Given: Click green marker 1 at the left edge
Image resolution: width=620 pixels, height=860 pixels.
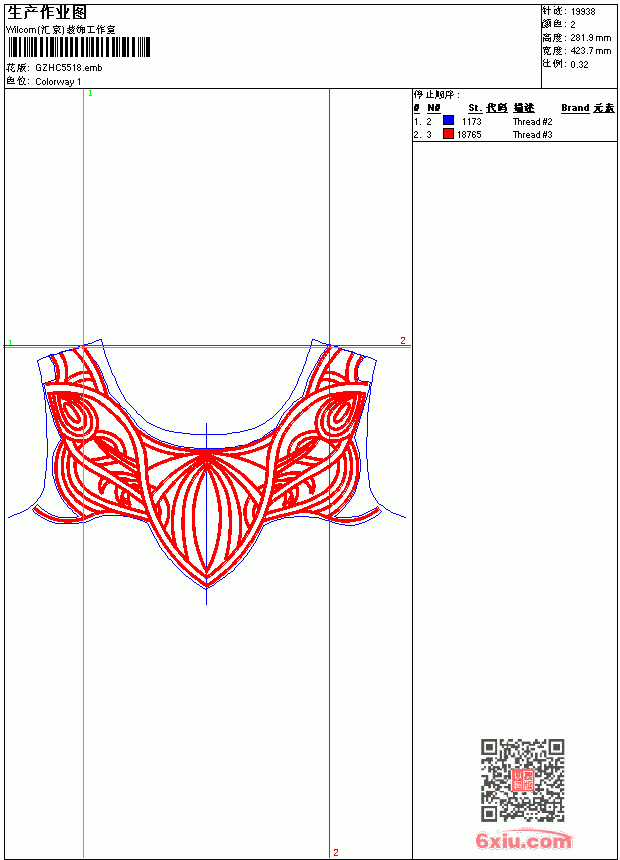Looking at the screenshot, I should (10, 343).
